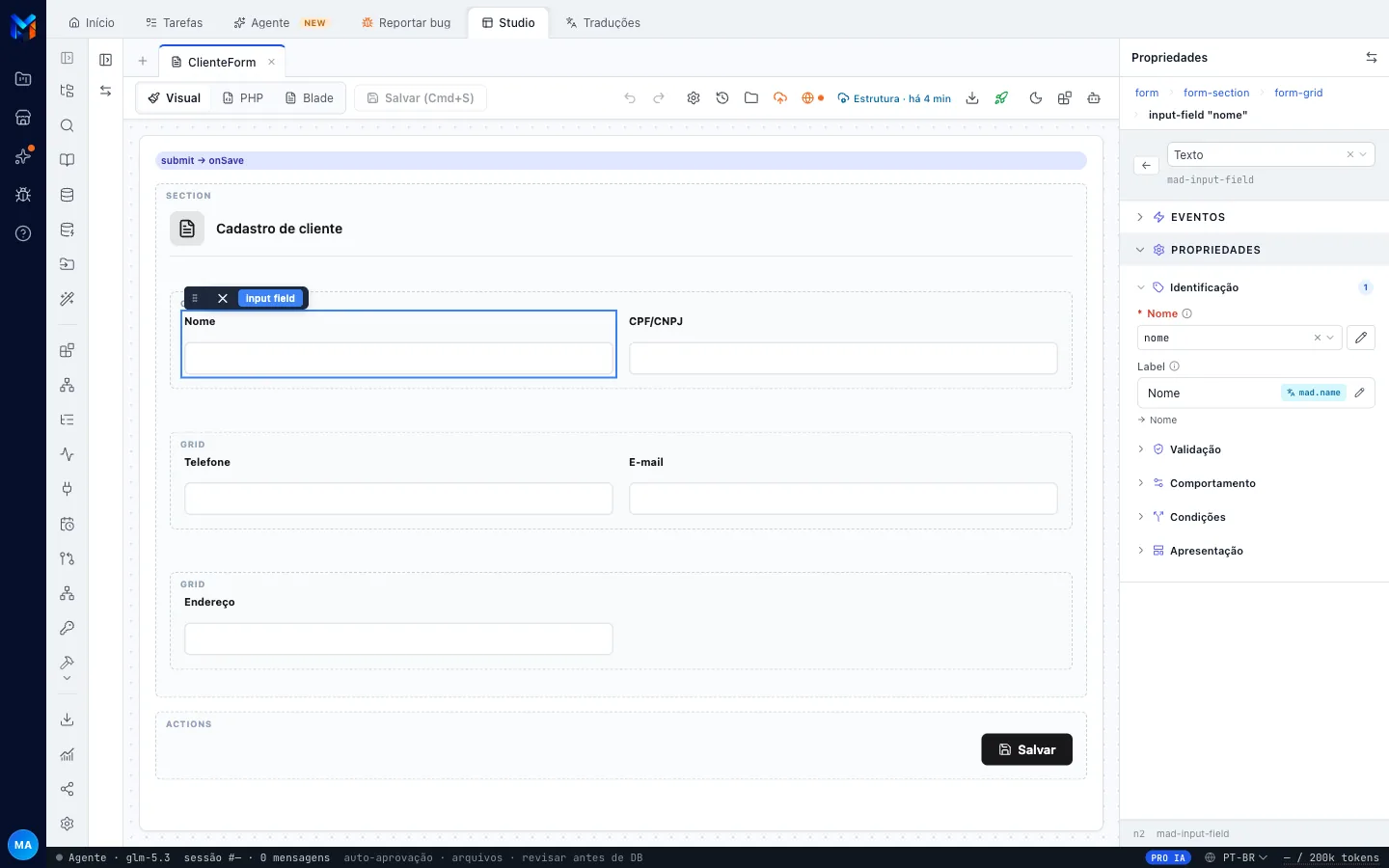Switch to the Blade view tab
1389x868 pixels.
[x=310, y=98]
